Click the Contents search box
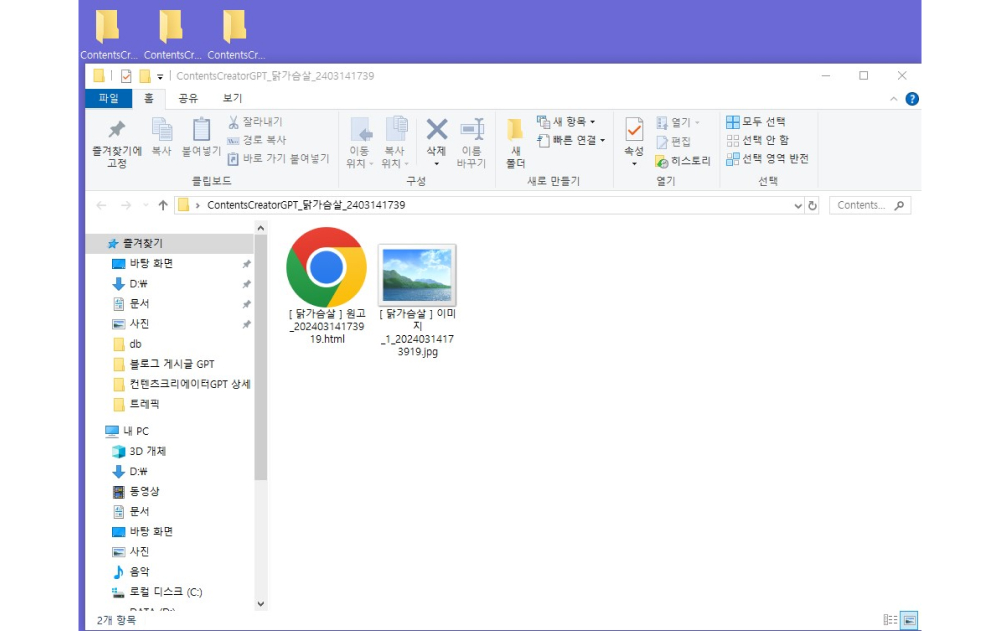Image resolution: width=1000 pixels, height=631 pixels. point(870,205)
